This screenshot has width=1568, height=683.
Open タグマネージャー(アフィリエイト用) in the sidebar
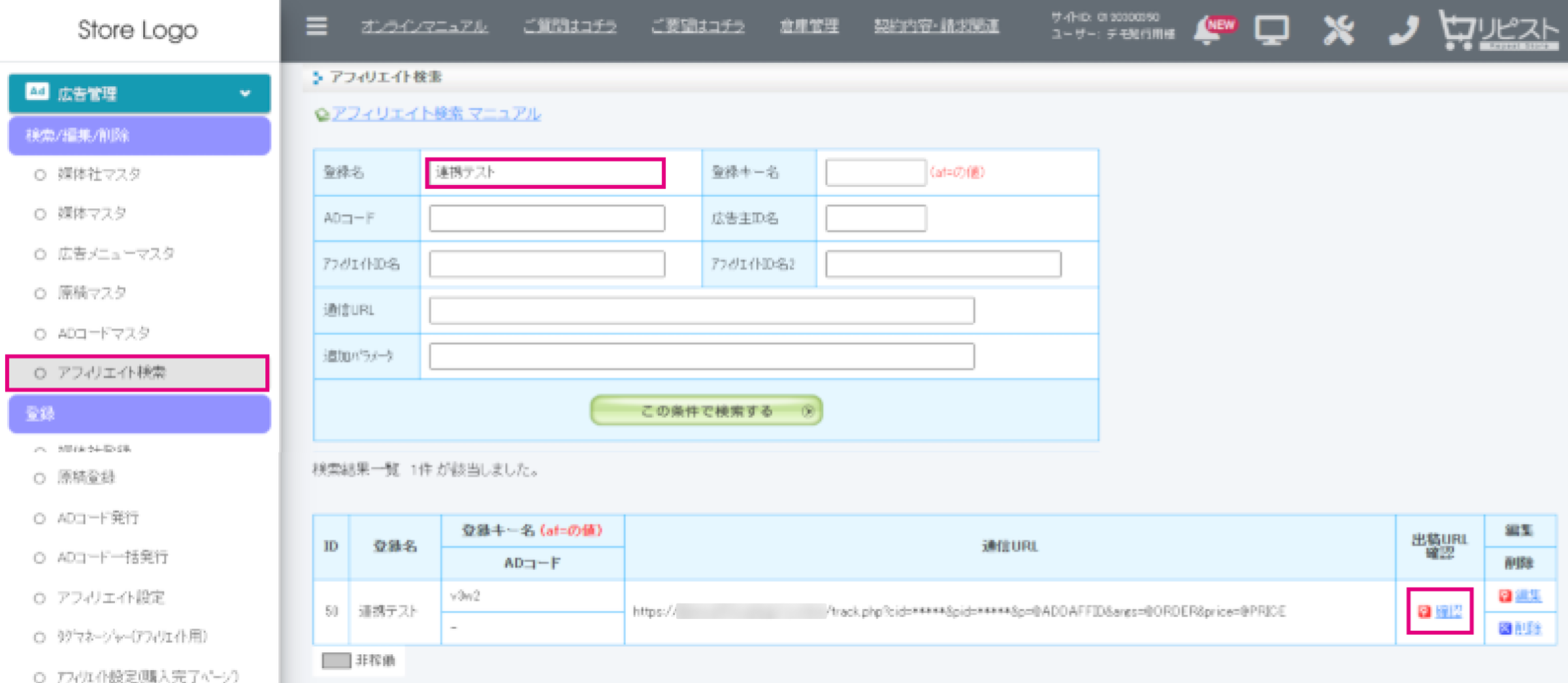(133, 637)
